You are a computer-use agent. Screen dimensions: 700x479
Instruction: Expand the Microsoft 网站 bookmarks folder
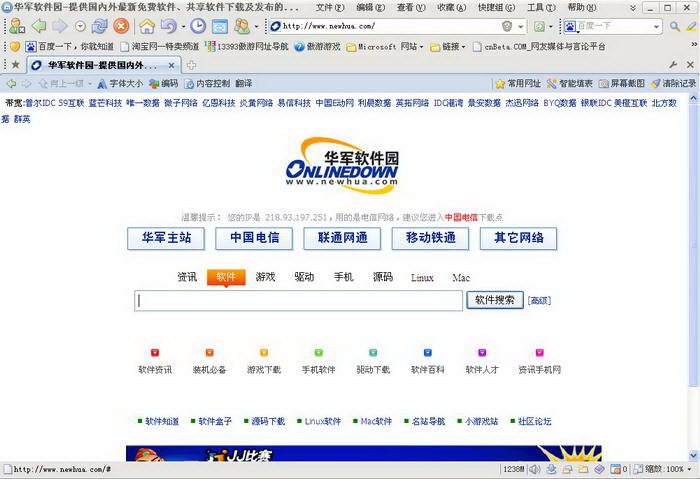tap(384, 46)
